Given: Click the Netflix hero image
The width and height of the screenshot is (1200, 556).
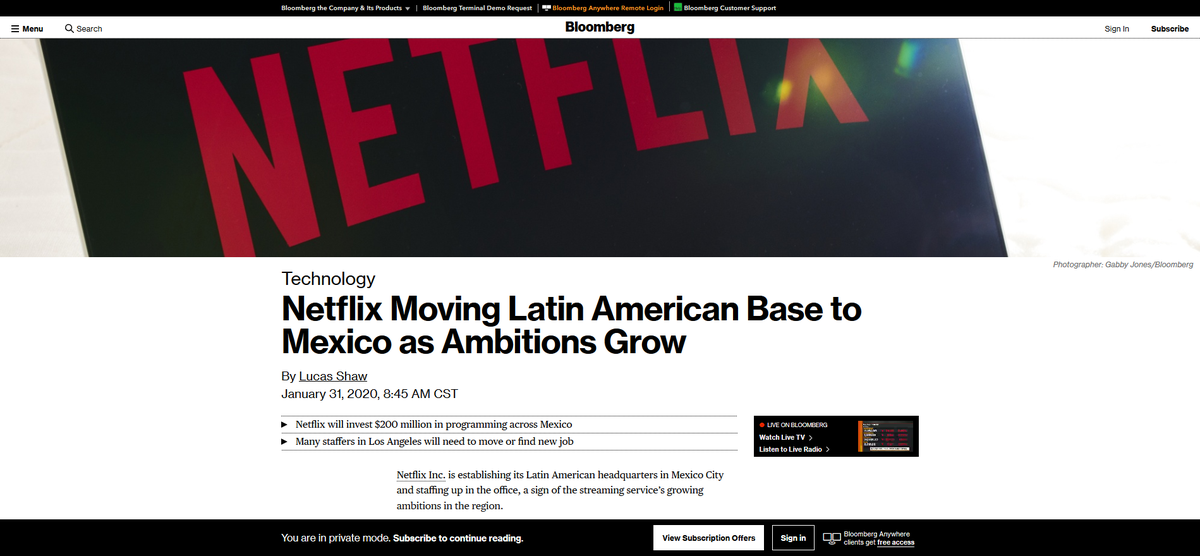Looking at the screenshot, I should click(x=600, y=148).
